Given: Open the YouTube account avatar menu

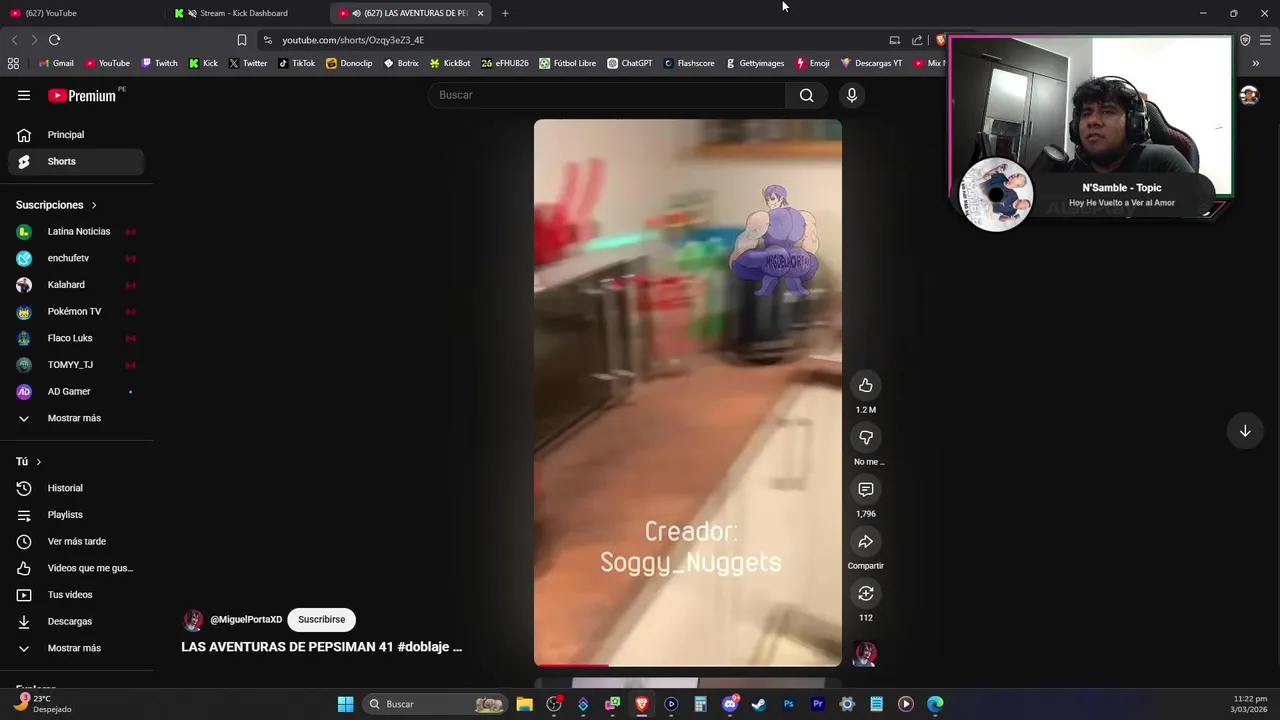Looking at the screenshot, I should [x=1249, y=95].
